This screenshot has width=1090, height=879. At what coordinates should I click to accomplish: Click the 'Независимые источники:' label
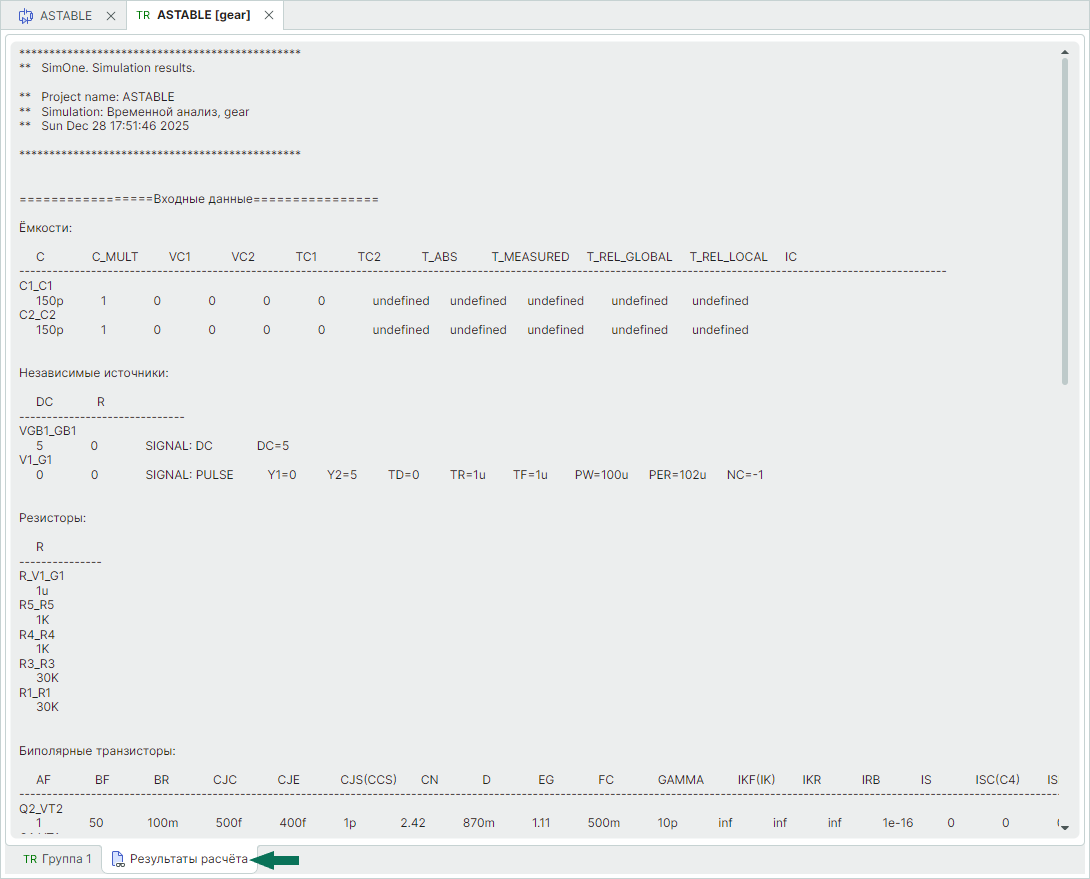pos(93,373)
